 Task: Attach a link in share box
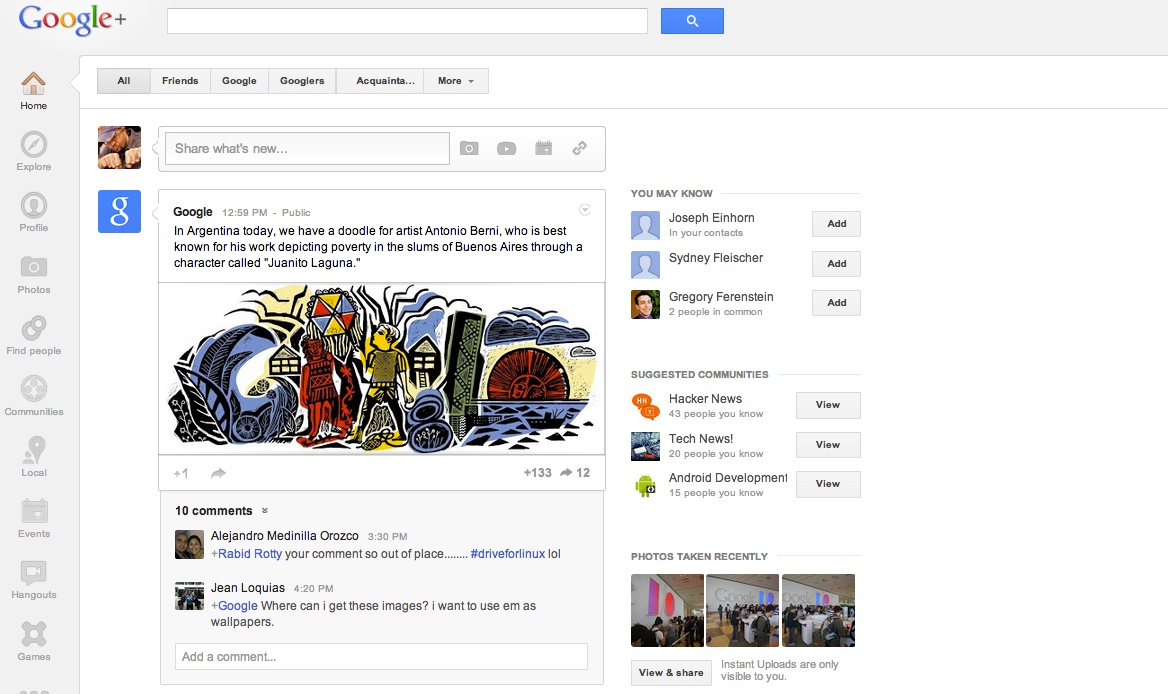(x=580, y=148)
